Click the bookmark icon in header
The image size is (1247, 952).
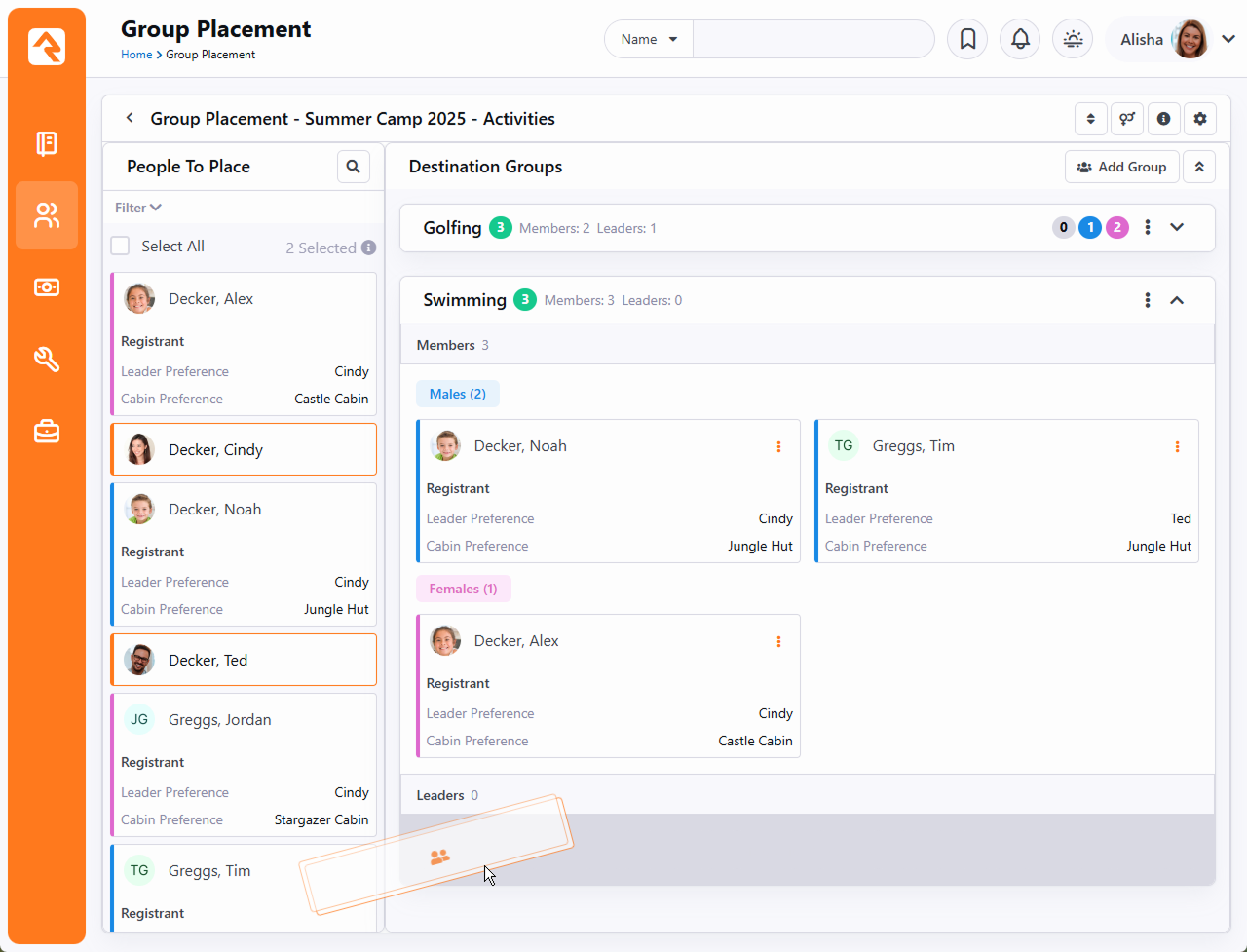point(967,39)
